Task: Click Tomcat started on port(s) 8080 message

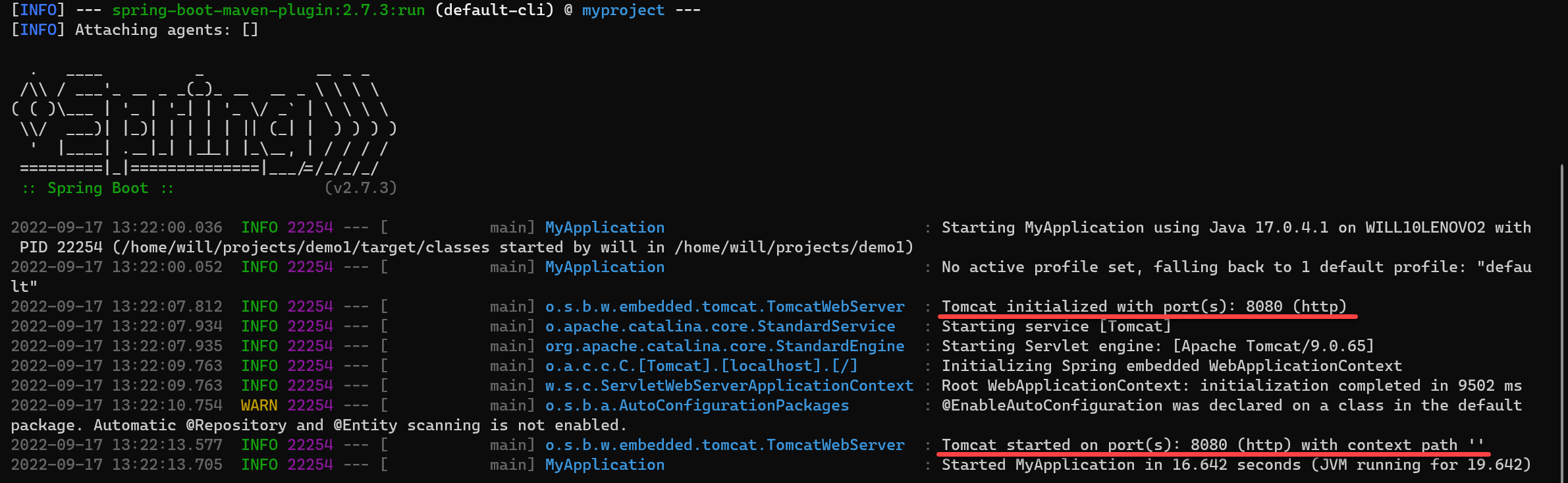Action: click(1212, 445)
